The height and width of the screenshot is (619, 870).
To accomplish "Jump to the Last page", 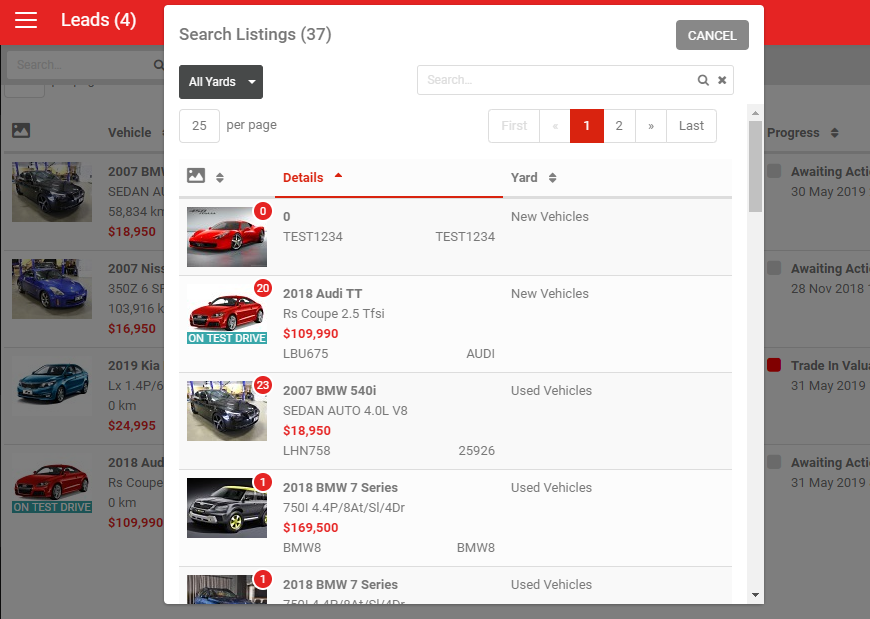I will [x=691, y=126].
